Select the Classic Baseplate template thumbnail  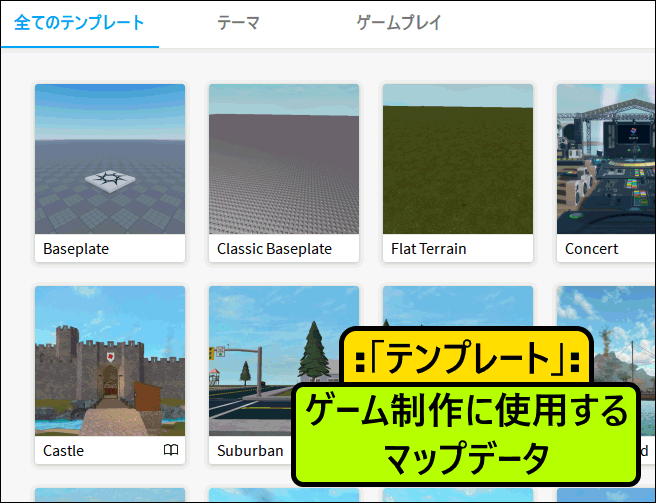284,159
